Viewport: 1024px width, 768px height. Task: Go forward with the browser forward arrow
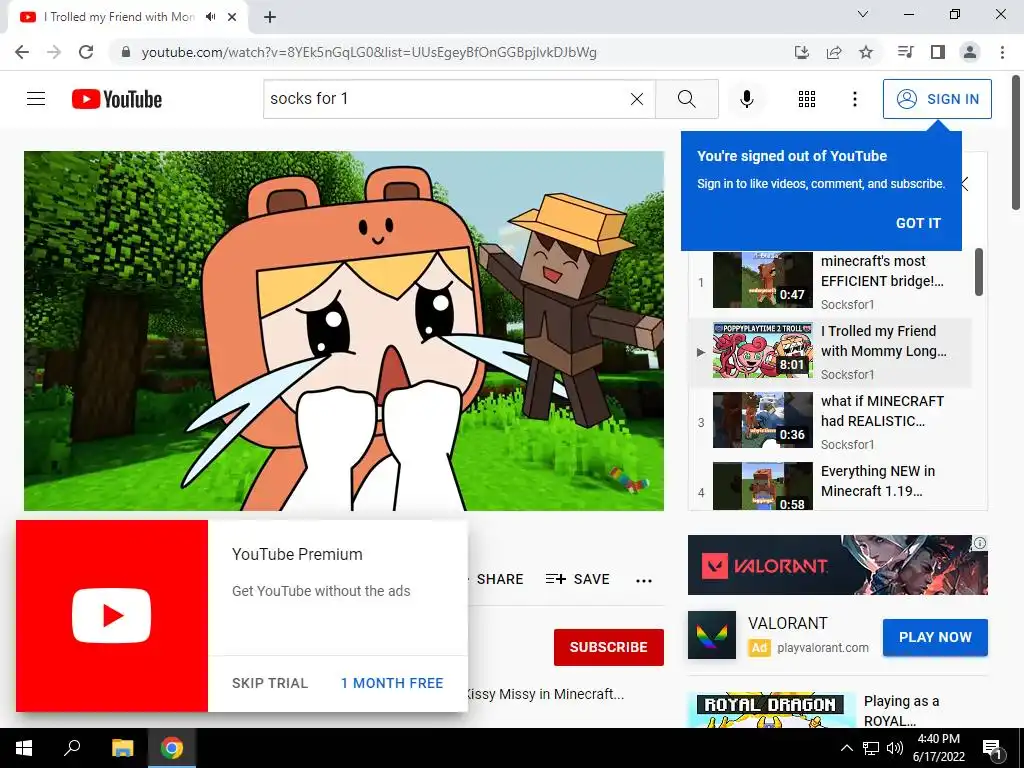click(x=54, y=52)
